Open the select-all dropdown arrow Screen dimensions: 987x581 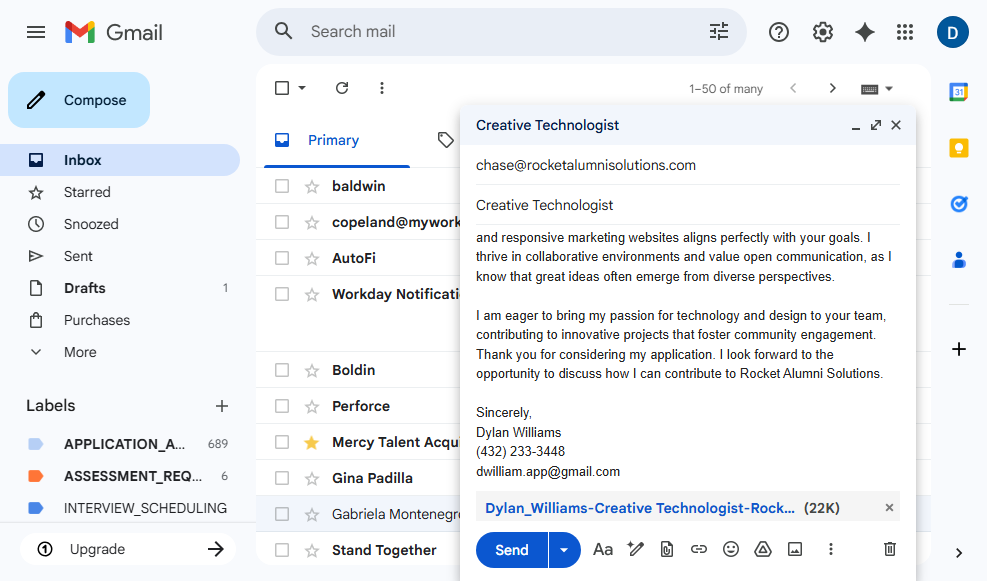point(302,88)
